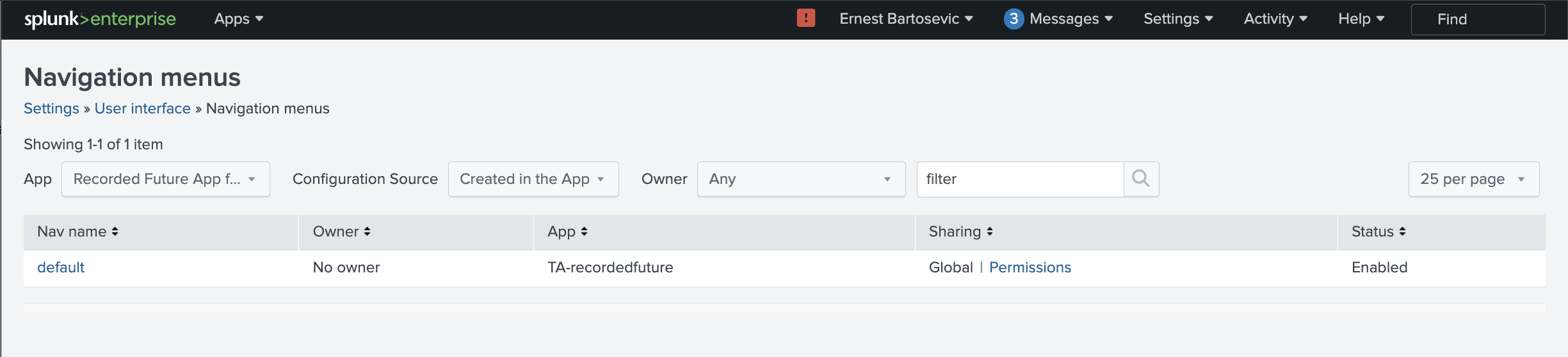
Task: Expand the Configuration Source dropdown
Action: tap(533, 179)
